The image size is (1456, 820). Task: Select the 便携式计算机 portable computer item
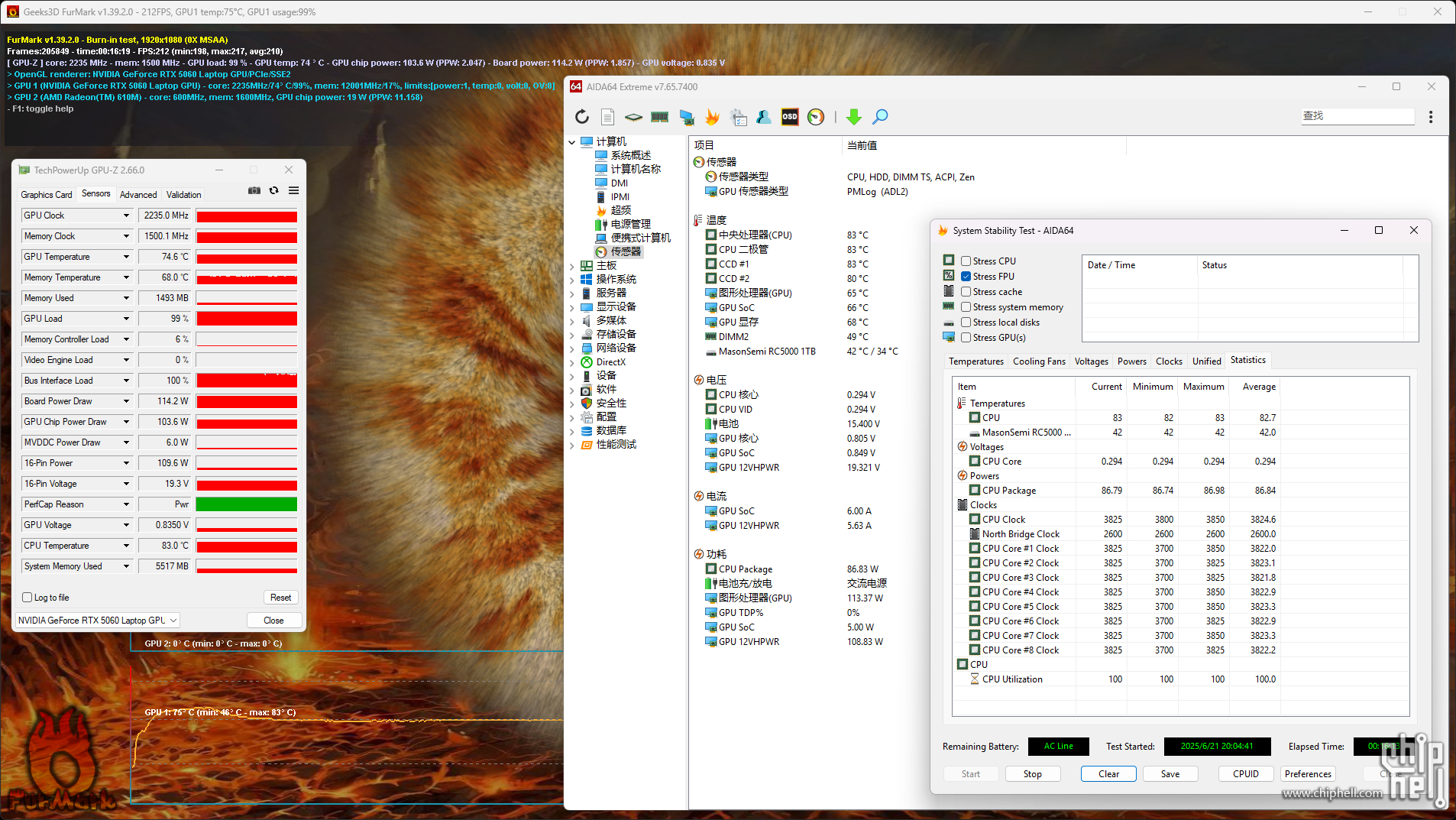640,238
